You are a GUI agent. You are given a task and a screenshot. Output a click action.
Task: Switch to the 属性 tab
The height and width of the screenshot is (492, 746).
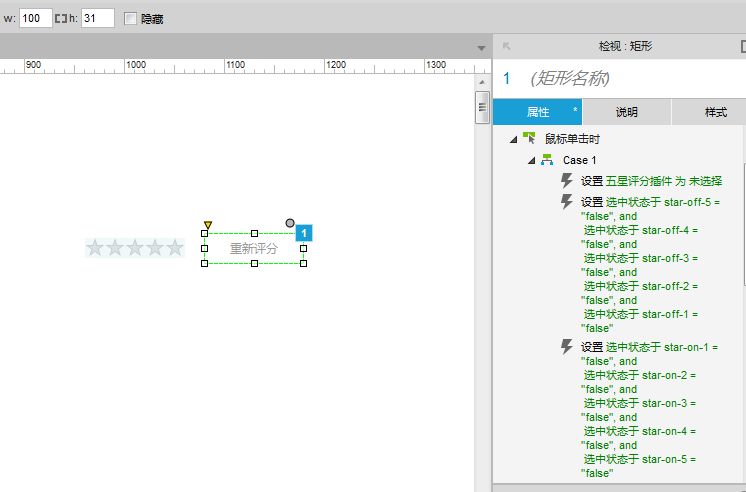(537, 112)
